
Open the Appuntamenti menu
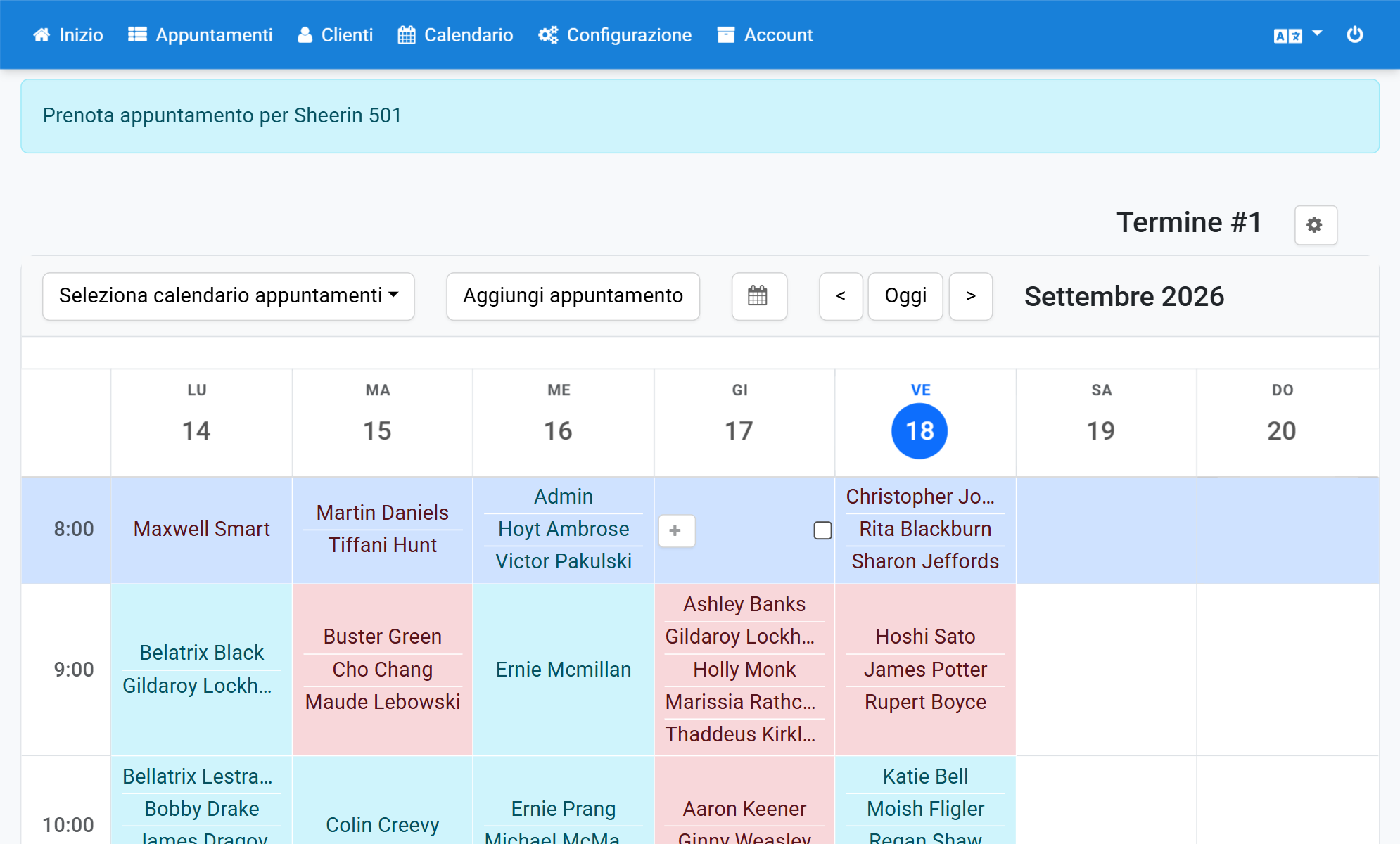pyautogui.click(x=201, y=35)
